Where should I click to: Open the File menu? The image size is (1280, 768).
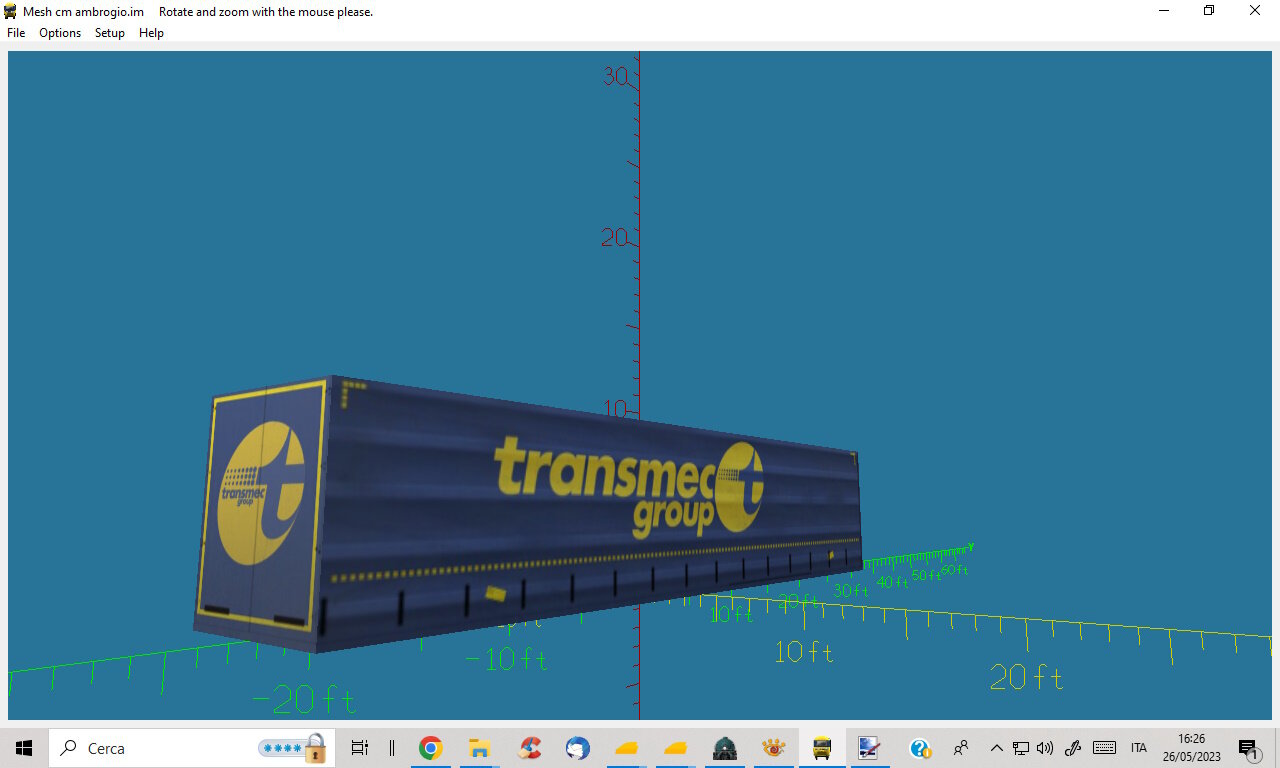click(16, 33)
